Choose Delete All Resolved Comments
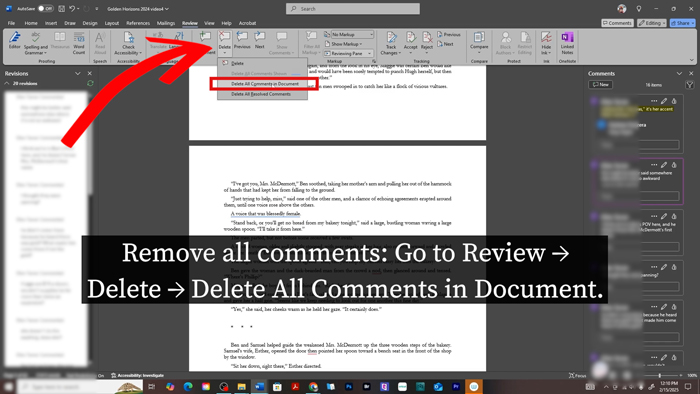This screenshot has width=700, height=394. pos(262,94)
